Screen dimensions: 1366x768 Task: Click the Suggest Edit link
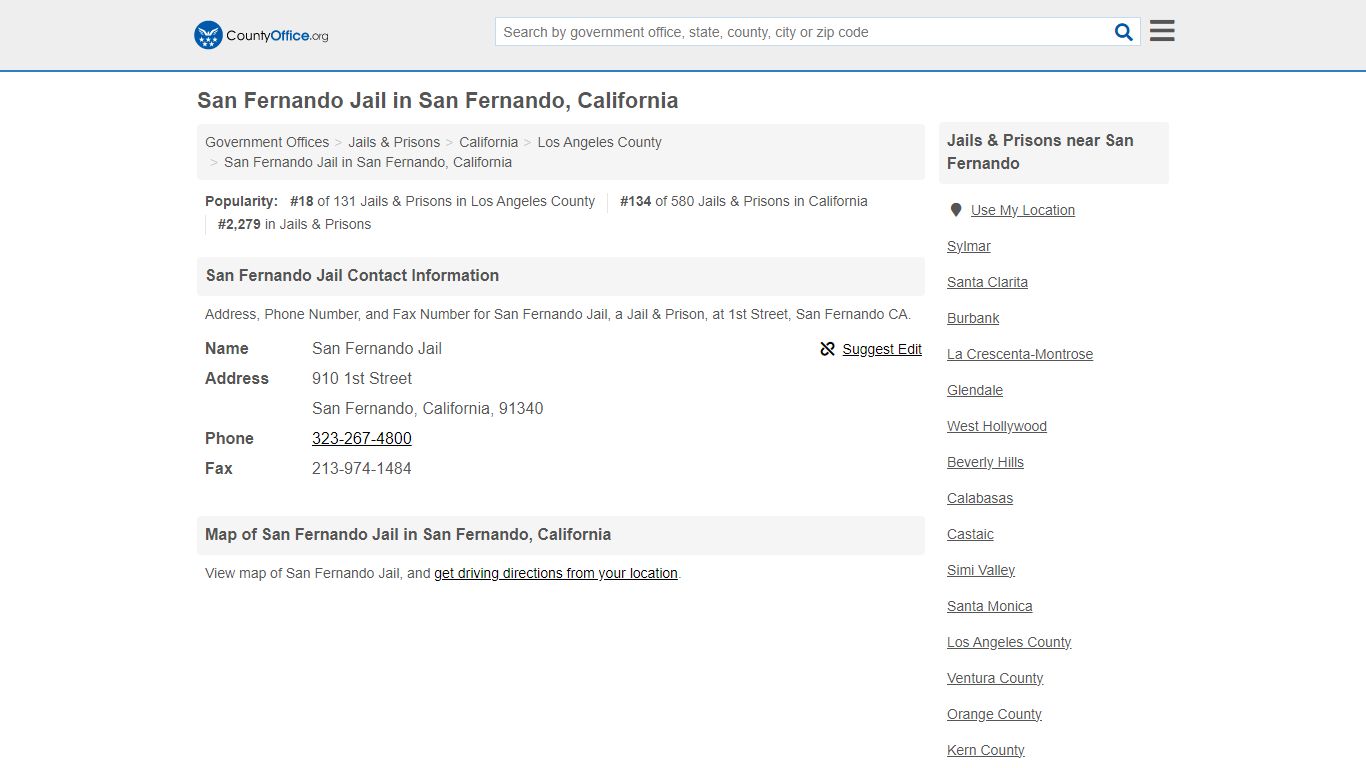point(882,349)
